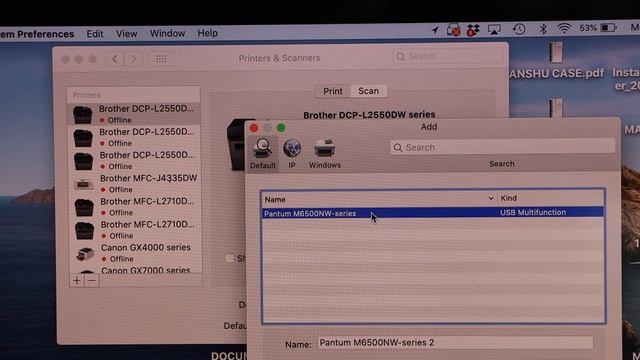Click the AirPlay display menu icon
The width and height of the screenshot is (640, 360).
pyautogui.click(x=494, y=29)
